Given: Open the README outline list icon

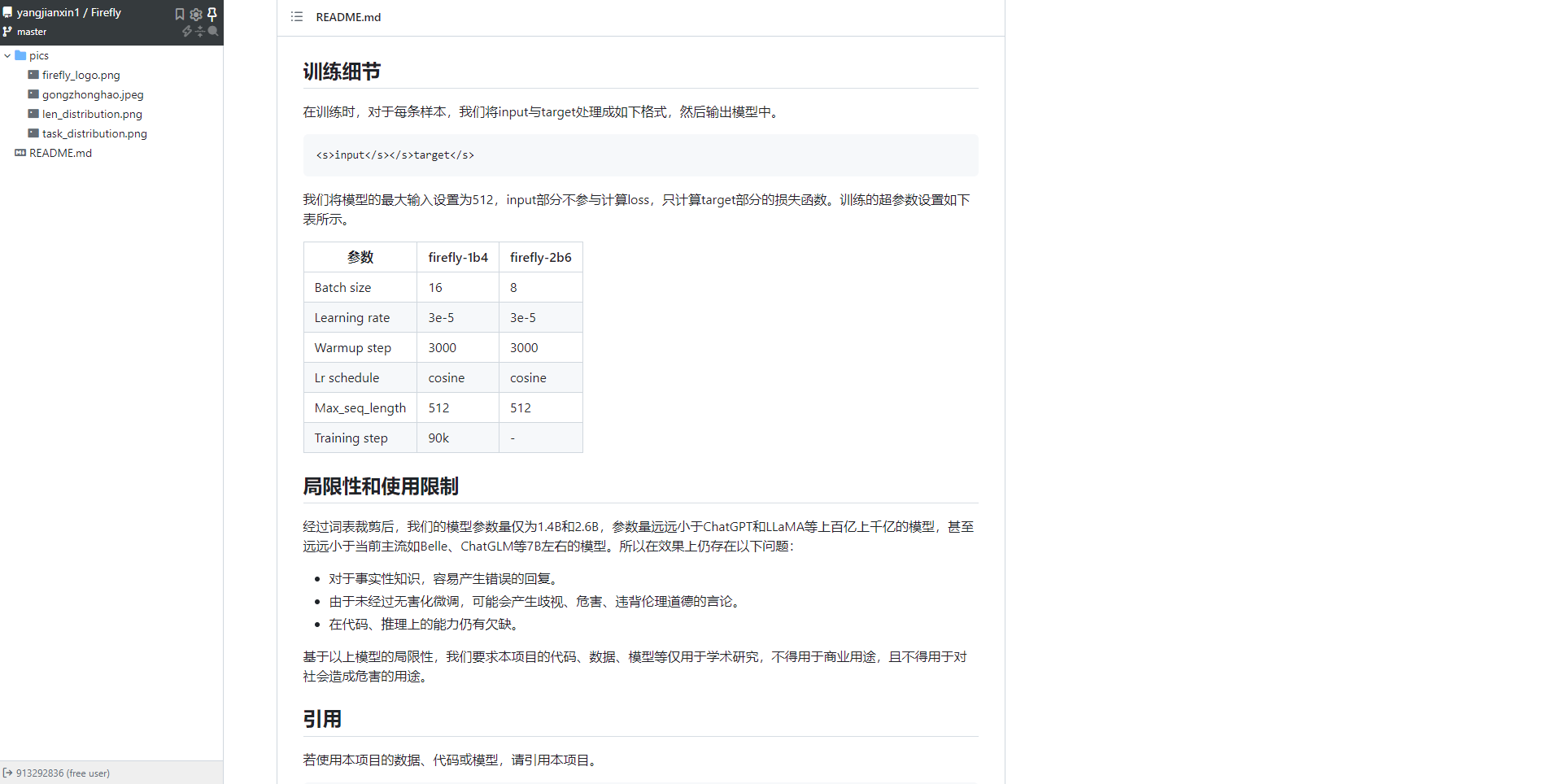Looking at the screenshot, I should 297,17.
